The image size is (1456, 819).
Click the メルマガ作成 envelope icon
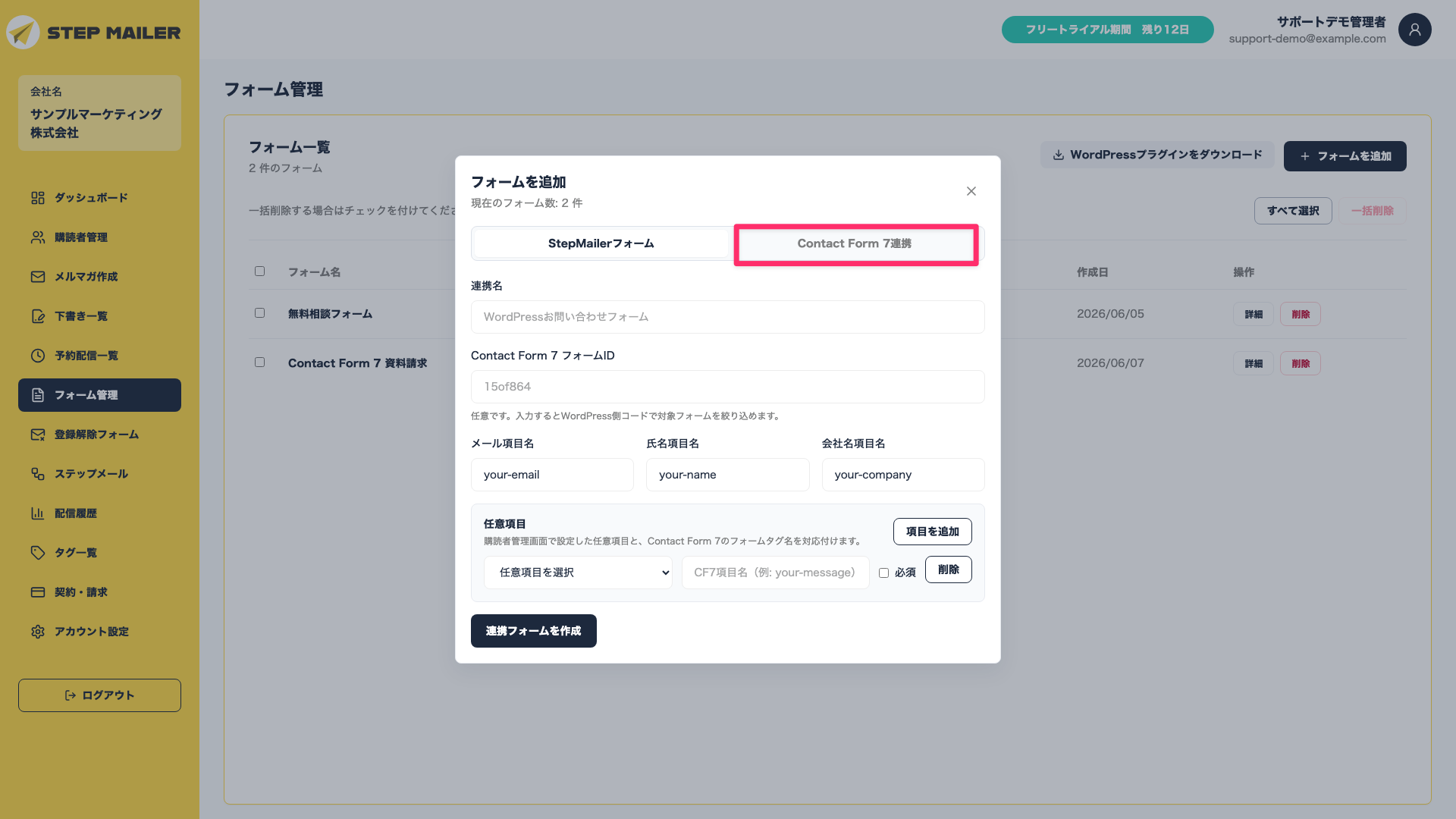38,277
